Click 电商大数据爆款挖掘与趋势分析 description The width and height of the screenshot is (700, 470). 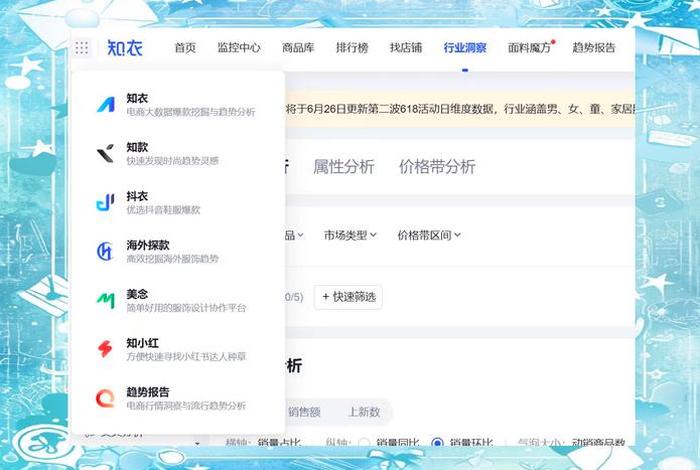[x=191, y=112]
